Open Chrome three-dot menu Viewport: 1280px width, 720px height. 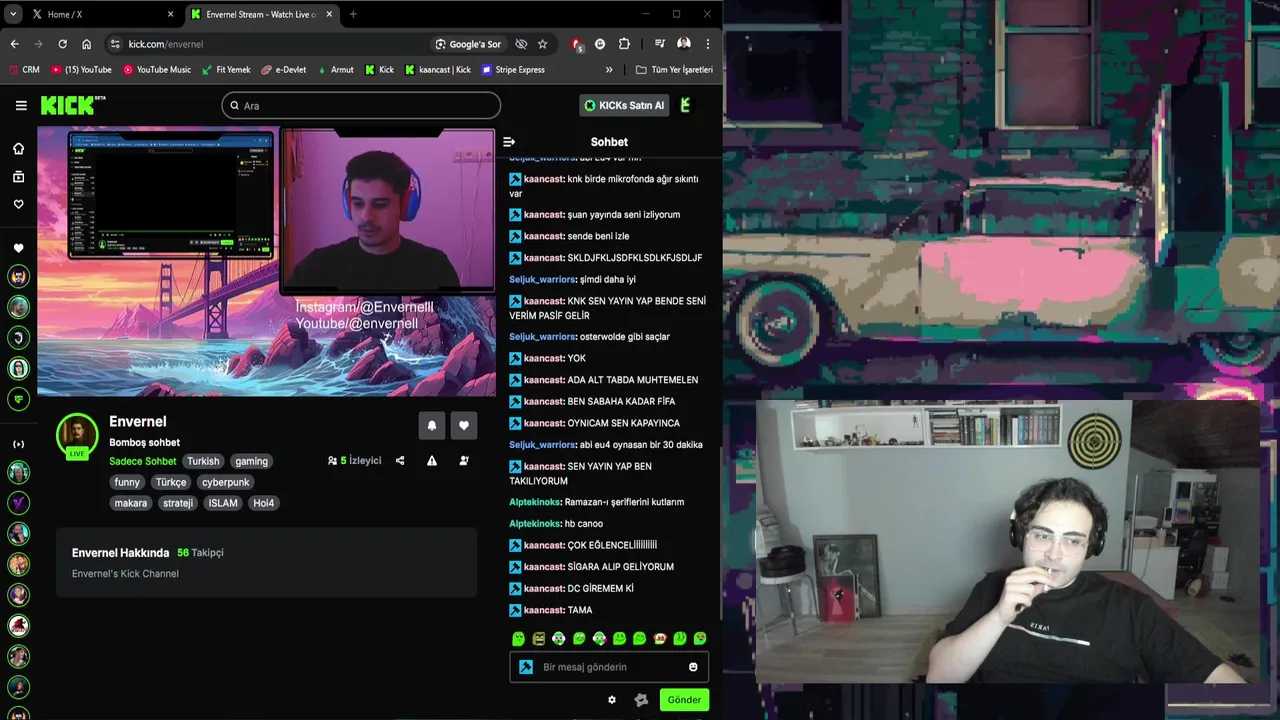(x=708, y=44)
